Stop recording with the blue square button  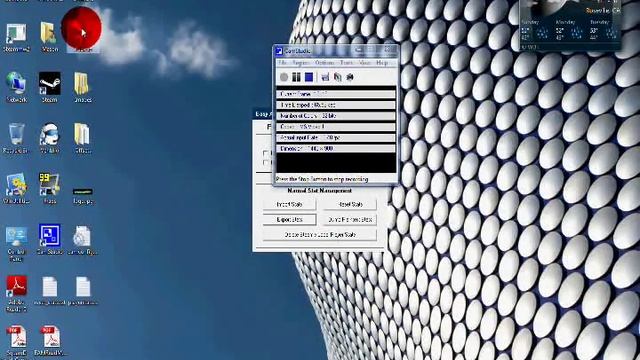309,77
